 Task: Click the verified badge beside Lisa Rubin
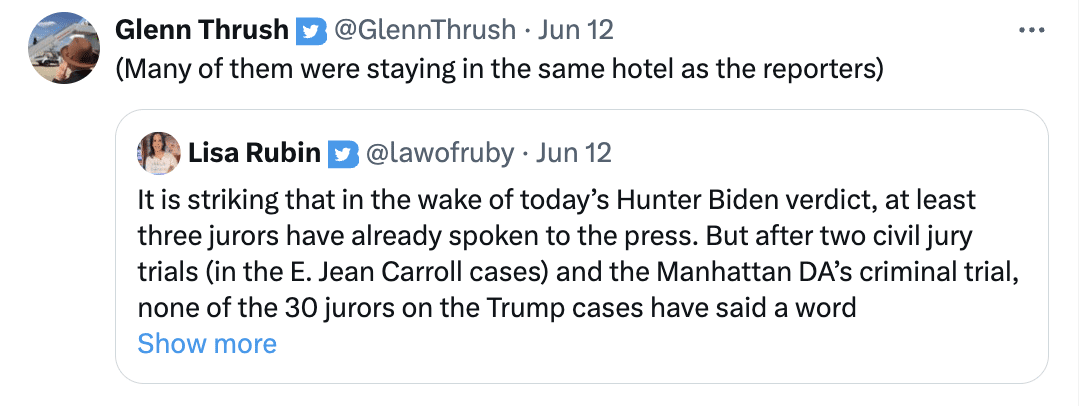[x=343, y=154]
